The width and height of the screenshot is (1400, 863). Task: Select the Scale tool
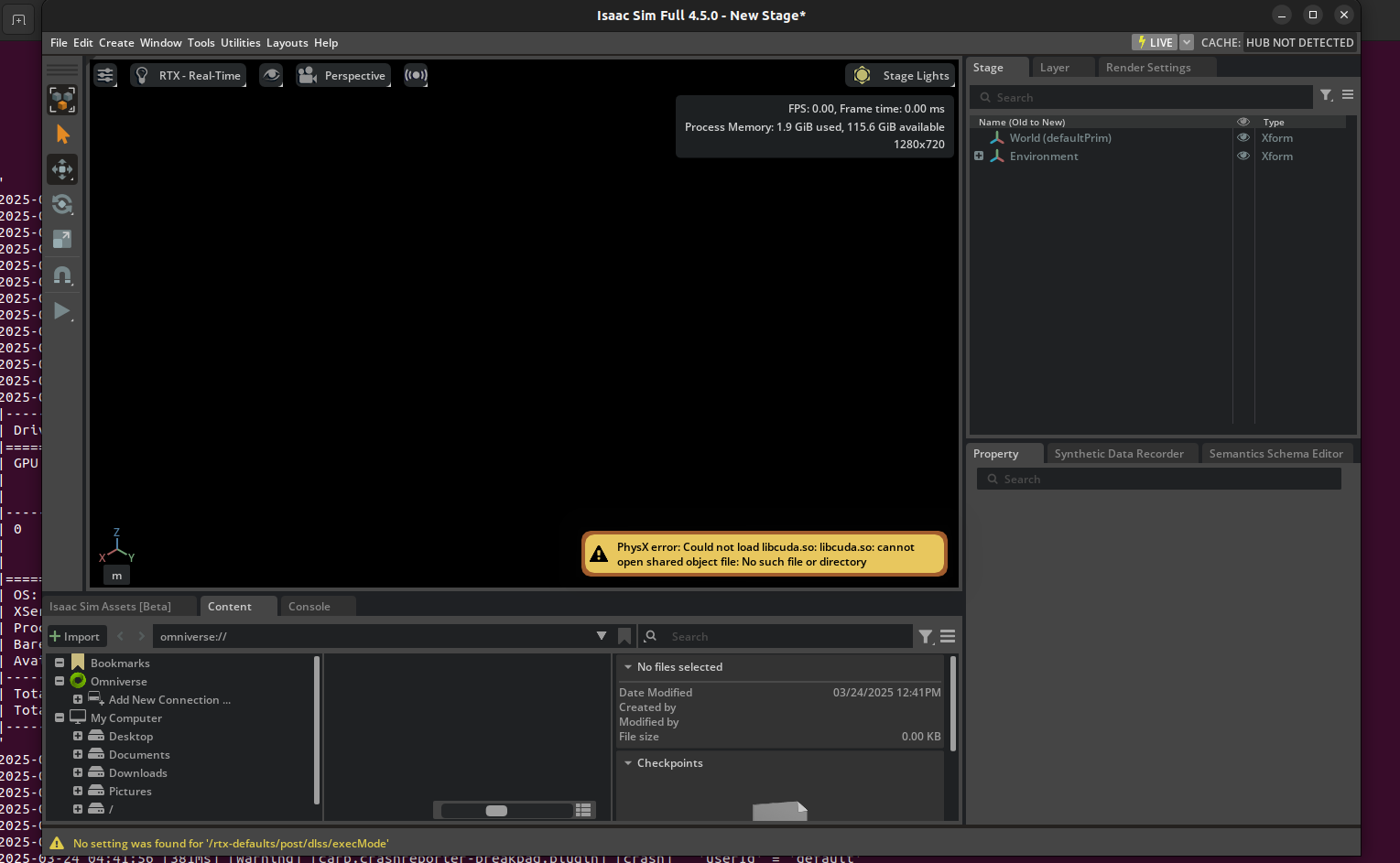point(62,239)
